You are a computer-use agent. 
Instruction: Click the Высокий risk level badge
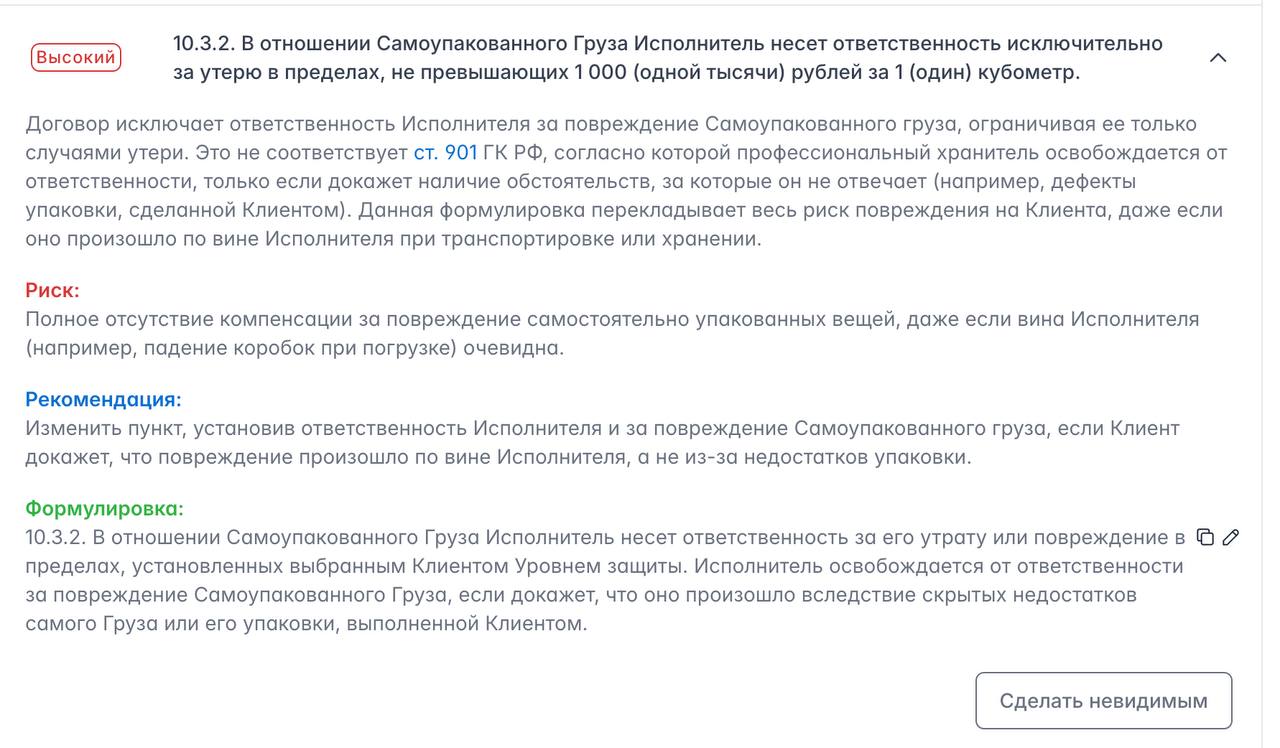coord(76,58)
